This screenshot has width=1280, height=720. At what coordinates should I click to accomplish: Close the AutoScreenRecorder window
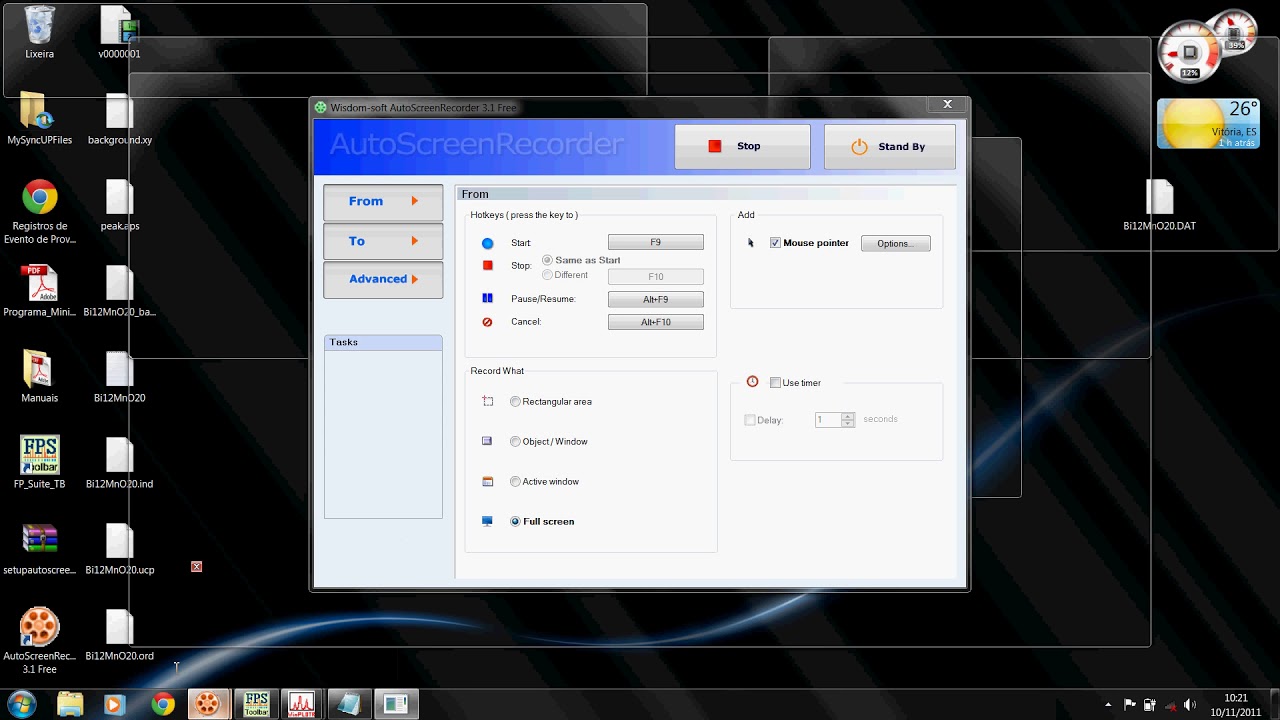[x=947, y=104]
